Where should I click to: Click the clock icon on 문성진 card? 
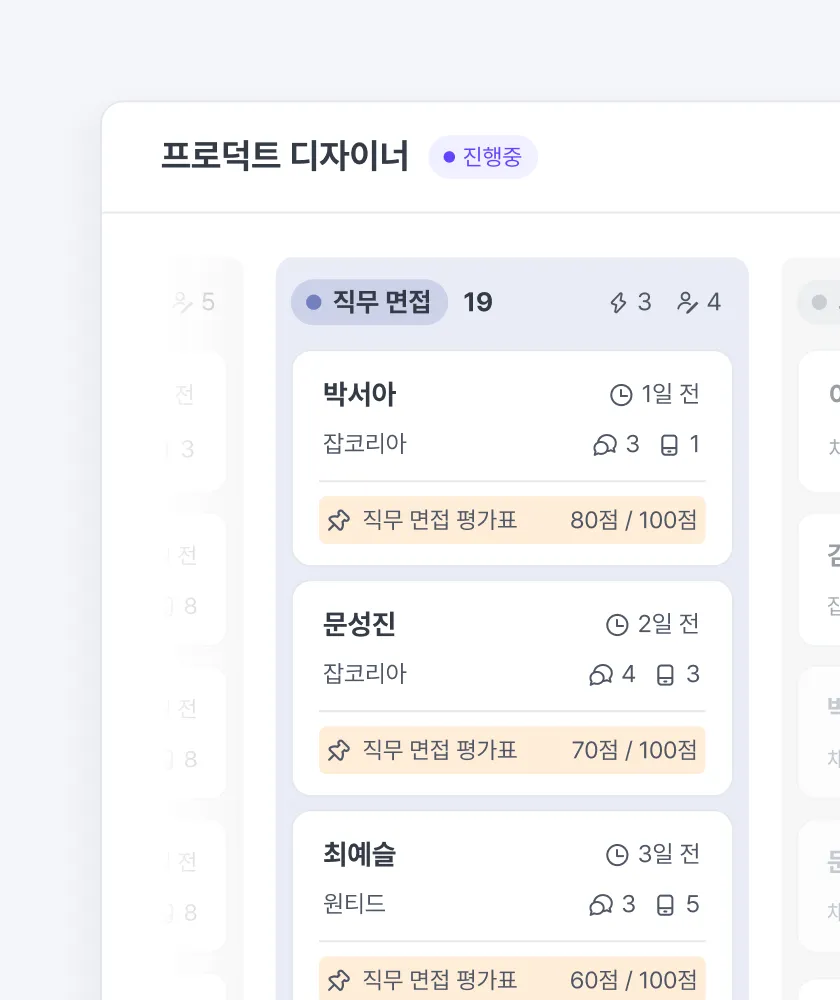pyautogui.click(x=617, y=624)
